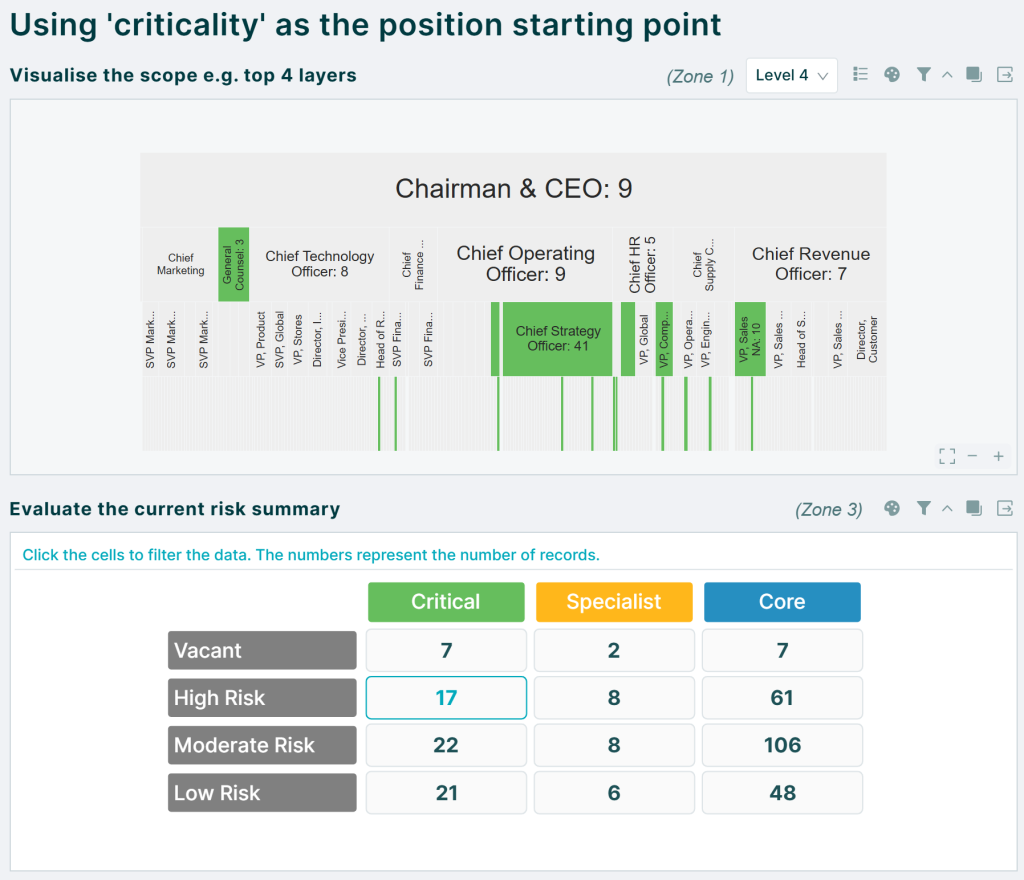
Task: Open color palette settings for Zone 3
Action: click(891, 508)
